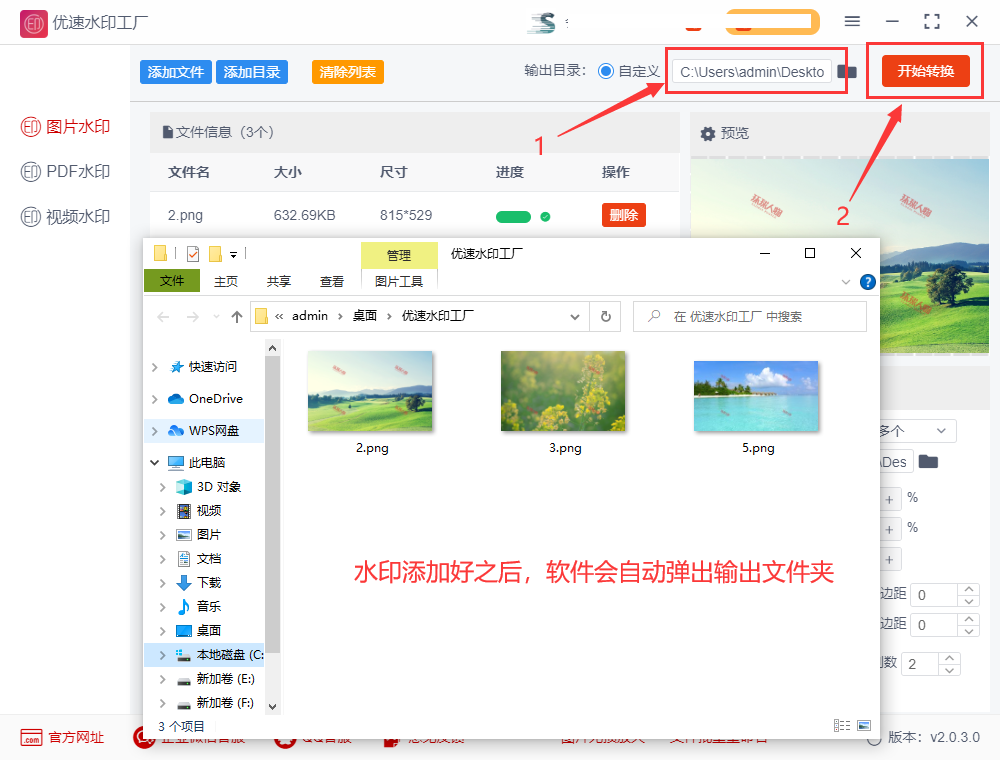The image size is (1000, 760).
Task: Switch Explorer to large icons view
Action: pyautogui.click(x=864, y=726)
